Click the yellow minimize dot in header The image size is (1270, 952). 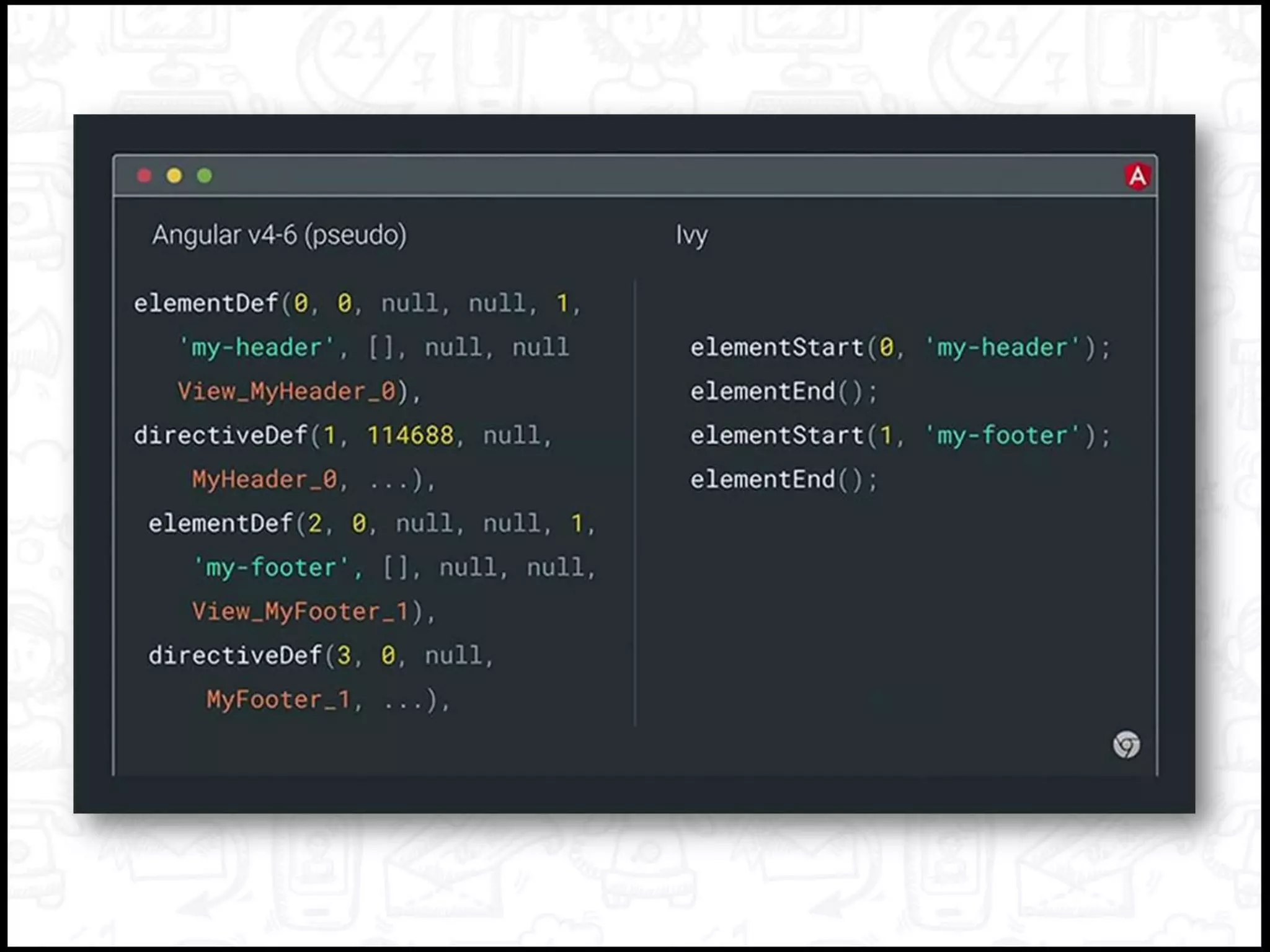174,176
